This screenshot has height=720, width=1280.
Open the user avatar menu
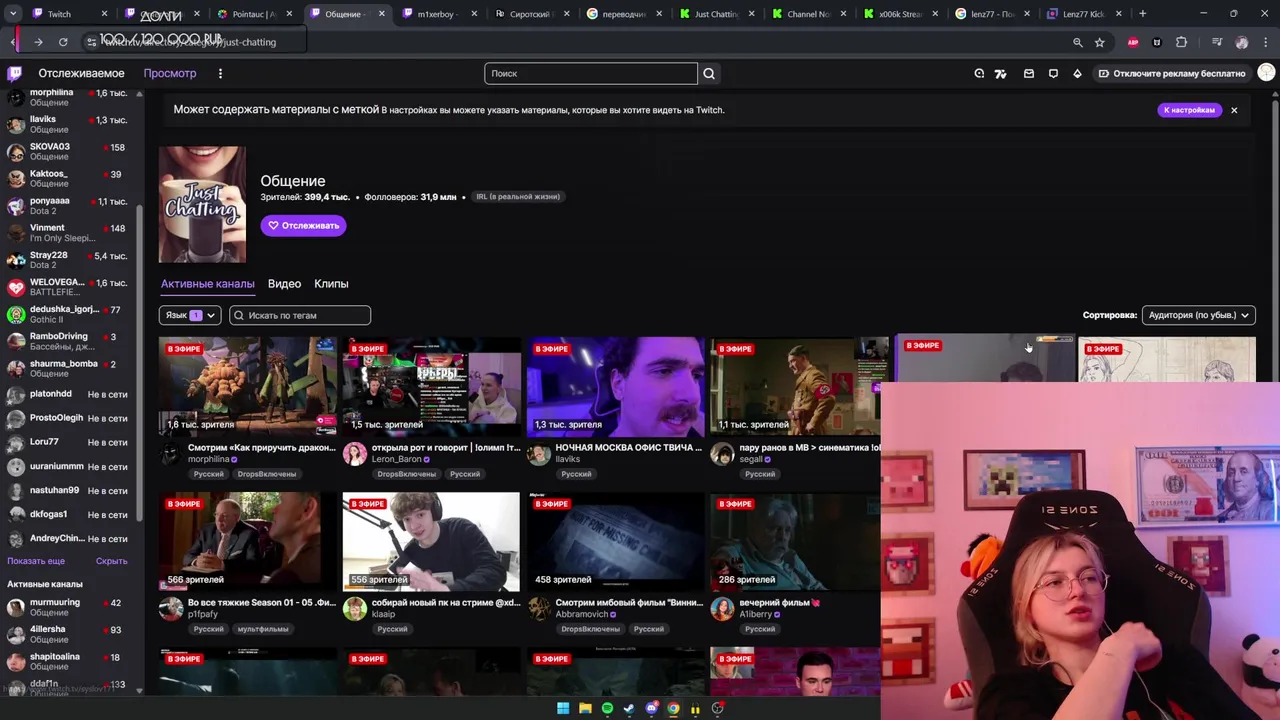tap(1266, 73)
